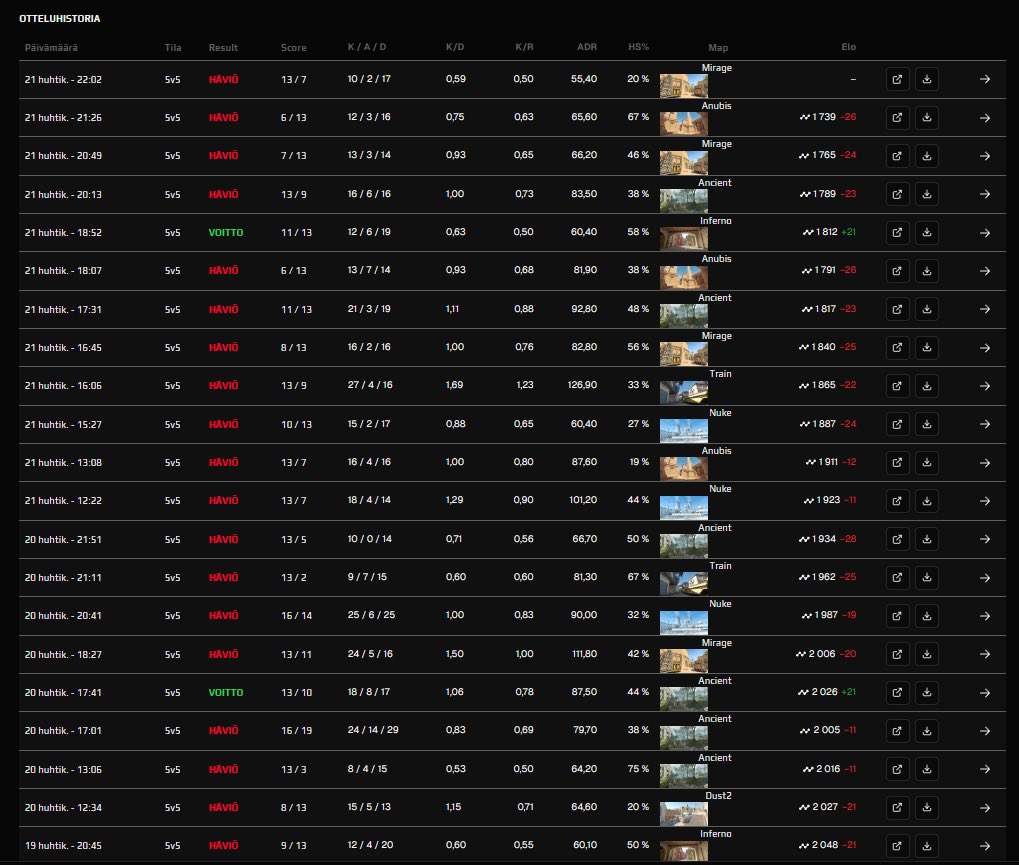Viewport: 1019px width, 865px height.
Task: Click K/R value 1,23
Action: [525, 385]
